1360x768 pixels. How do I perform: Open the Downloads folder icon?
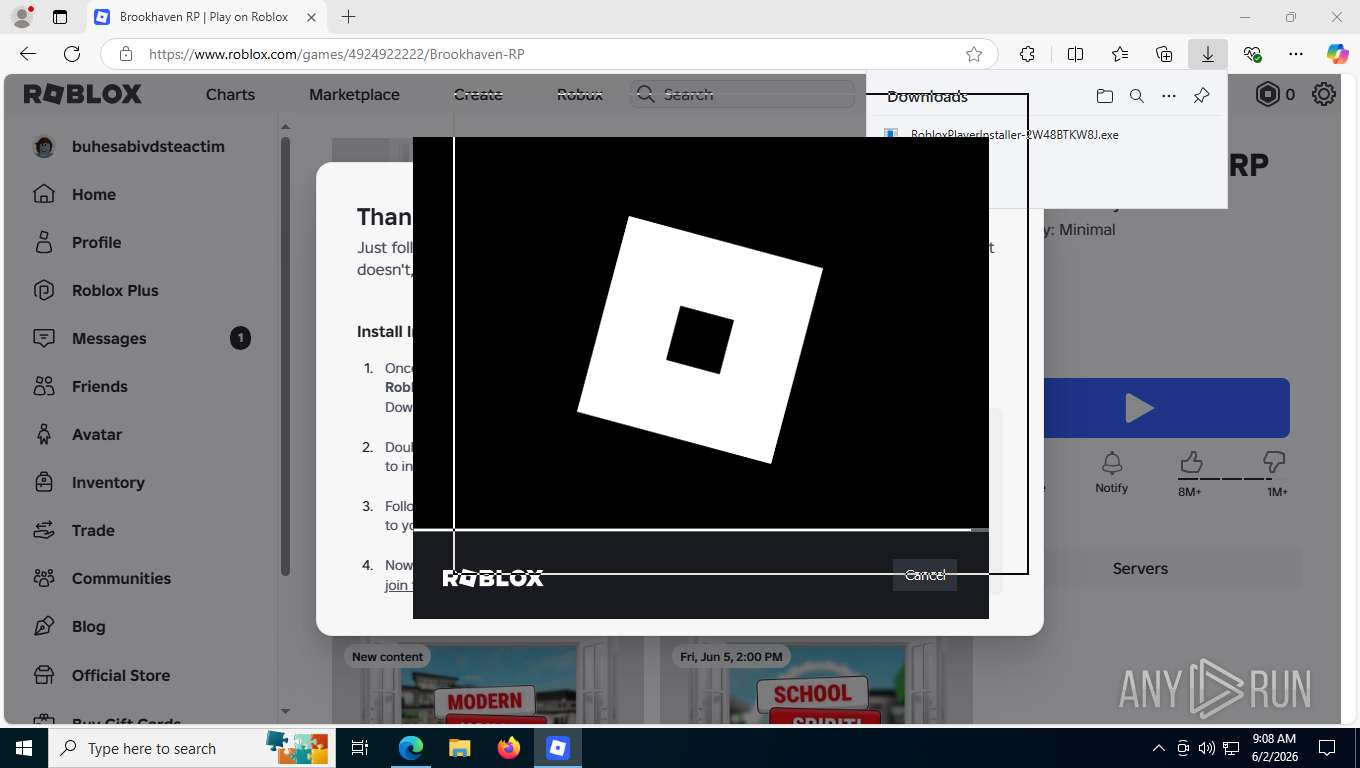click(1104, 96)
